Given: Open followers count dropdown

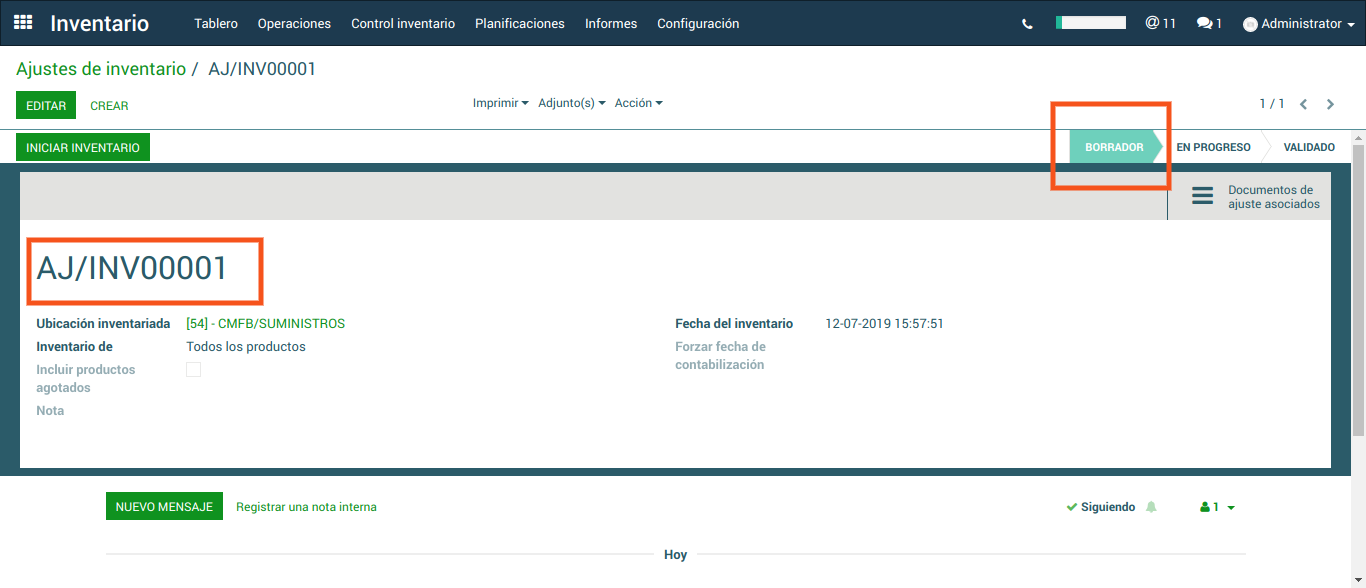Looking at the screenshot, I should 1218,507.
